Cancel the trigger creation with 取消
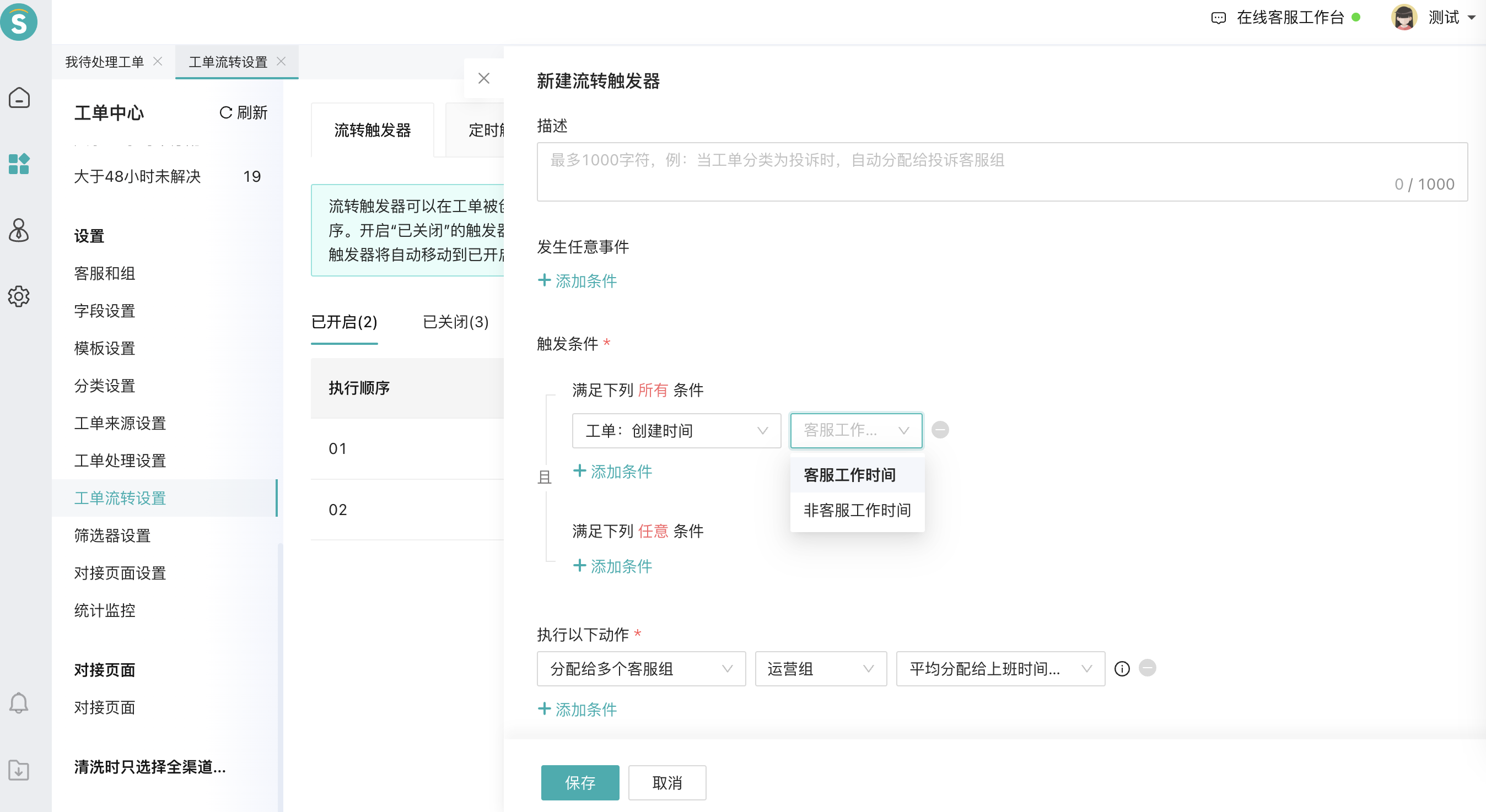The image size is (1486, 812). 667,782
